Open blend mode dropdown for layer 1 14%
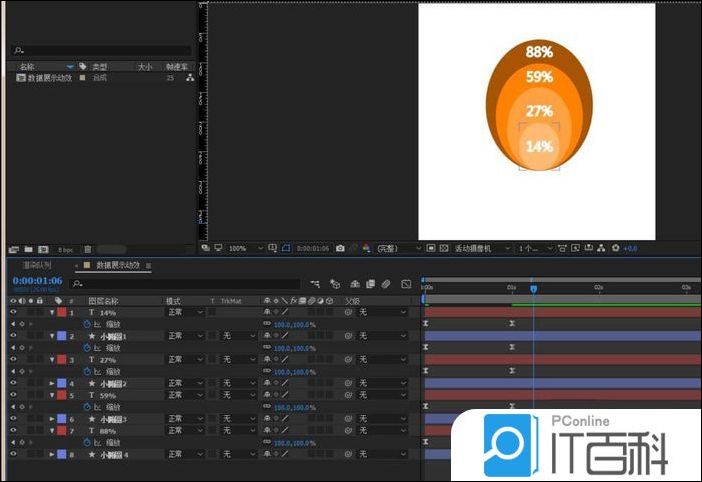 [x=185, y=312]
